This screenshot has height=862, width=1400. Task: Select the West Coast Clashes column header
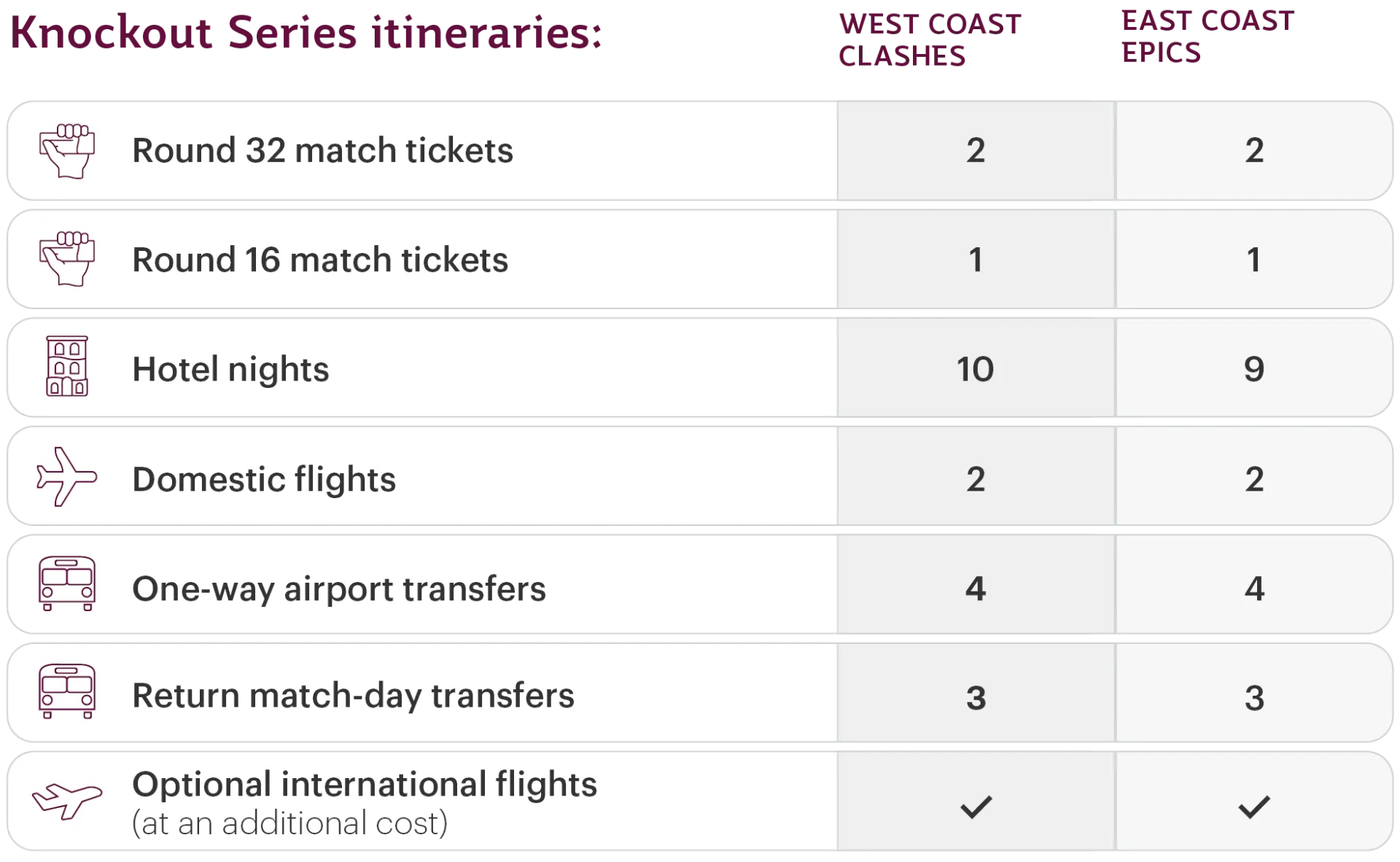coord(930,39)
